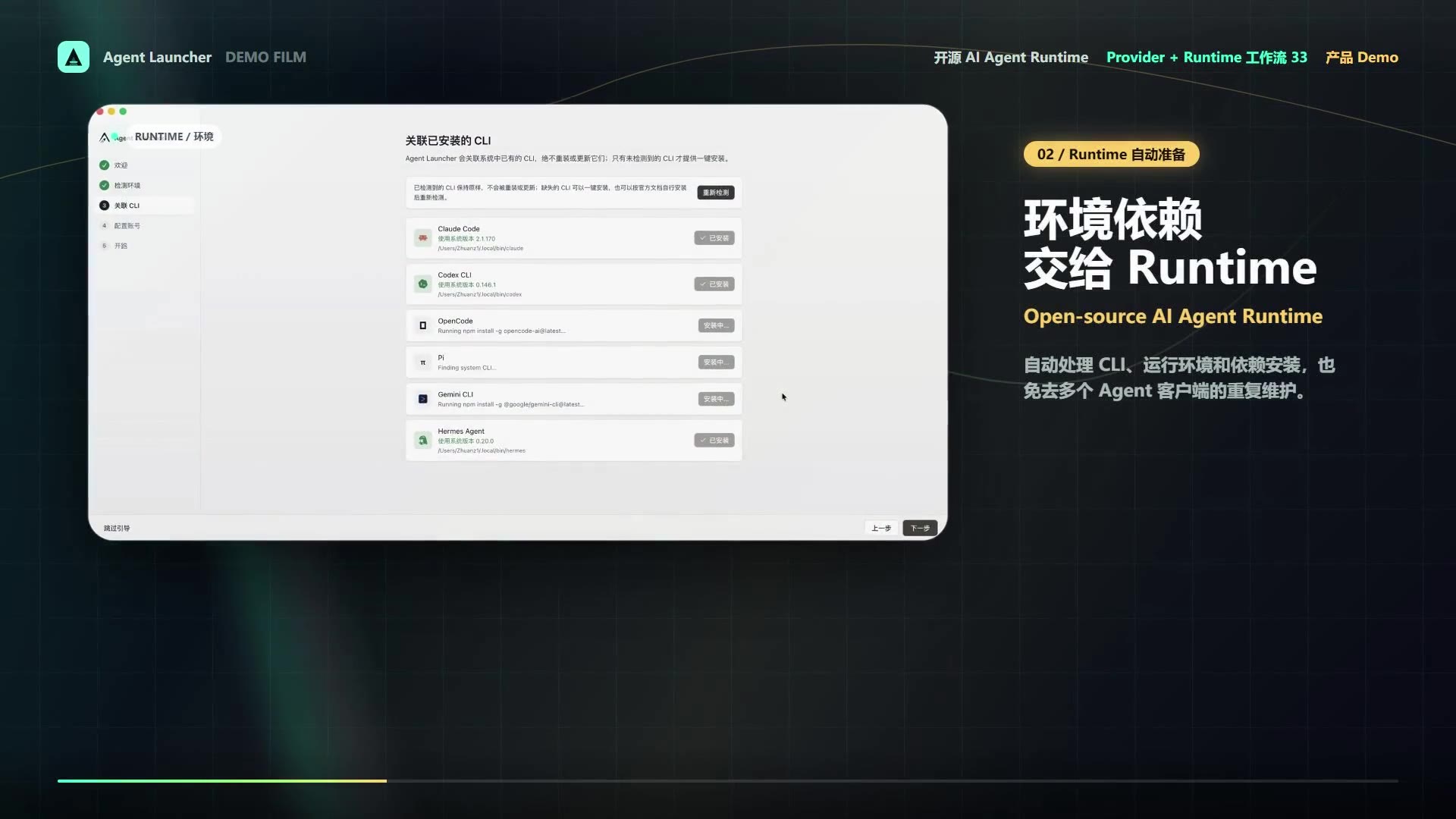Click the Claude Code app icon

423,238
